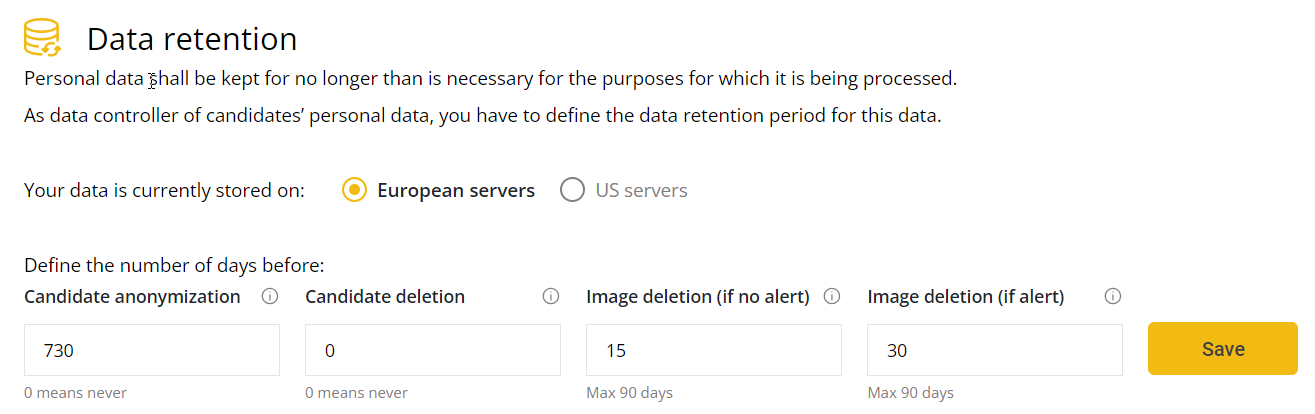Click the Data retention database icon
Screen dimensions: 1315x414
click(43, 38)
